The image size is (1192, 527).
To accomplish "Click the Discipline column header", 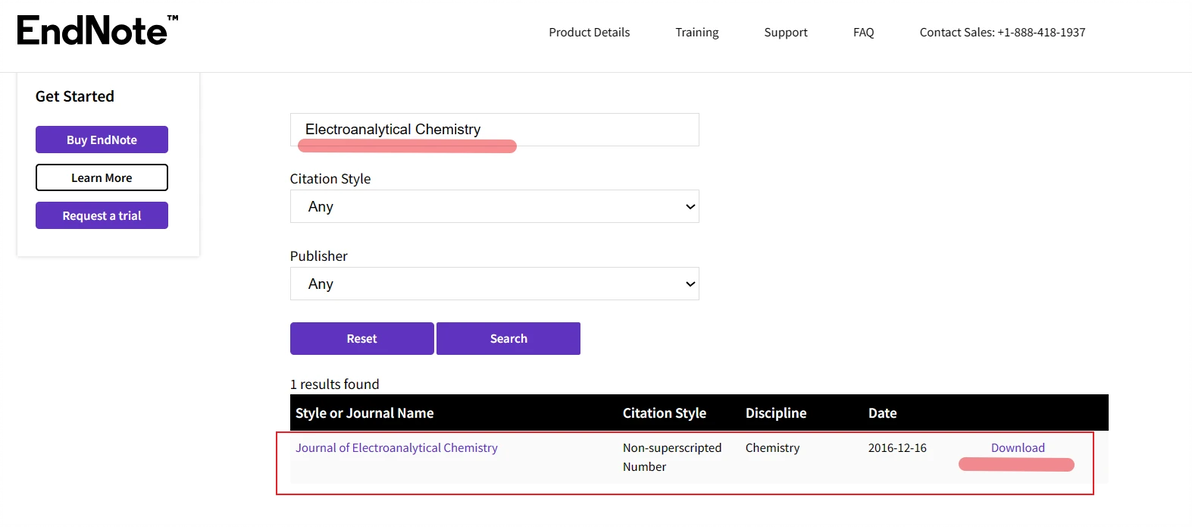I will point(776,413).
